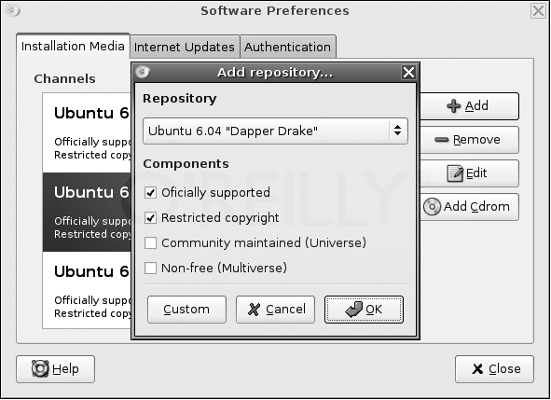Uncheck the Restricted copyright checkbox

pos(150,218)
